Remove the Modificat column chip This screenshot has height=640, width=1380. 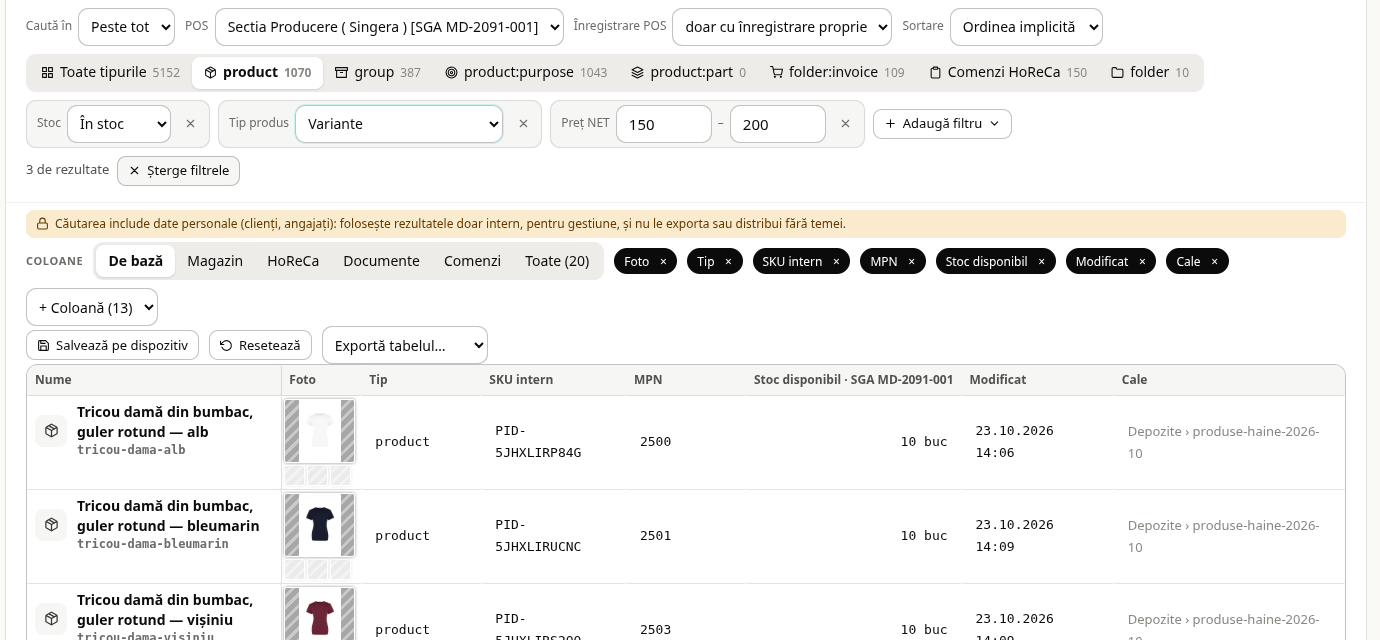tap(1142, 262)
